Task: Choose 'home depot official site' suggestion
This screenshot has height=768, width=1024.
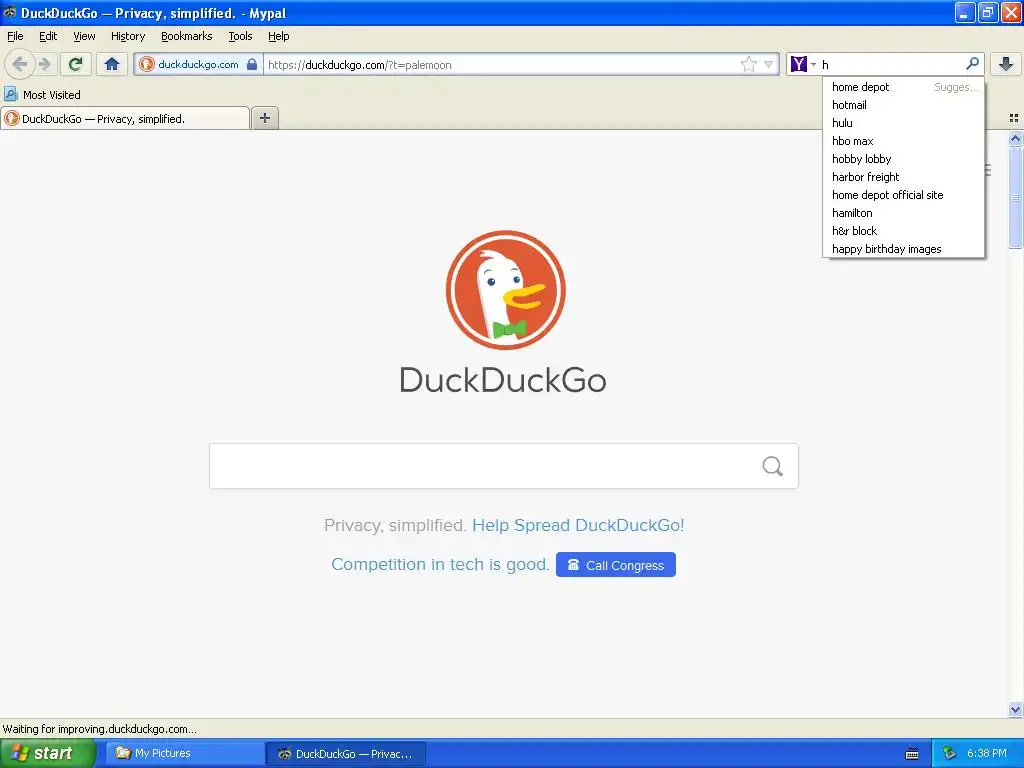Action: click(x=903, y=195)
